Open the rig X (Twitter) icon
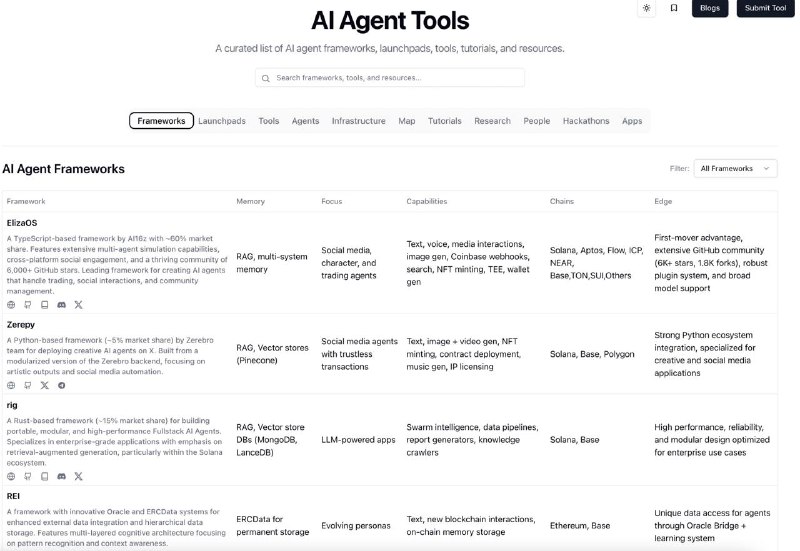Screen dimensions: 800x551 [79, 476]
